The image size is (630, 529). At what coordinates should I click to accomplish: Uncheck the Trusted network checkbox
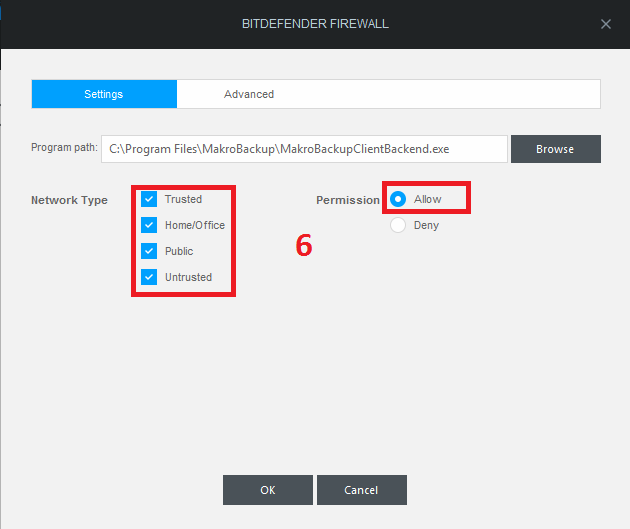point(149,199)
